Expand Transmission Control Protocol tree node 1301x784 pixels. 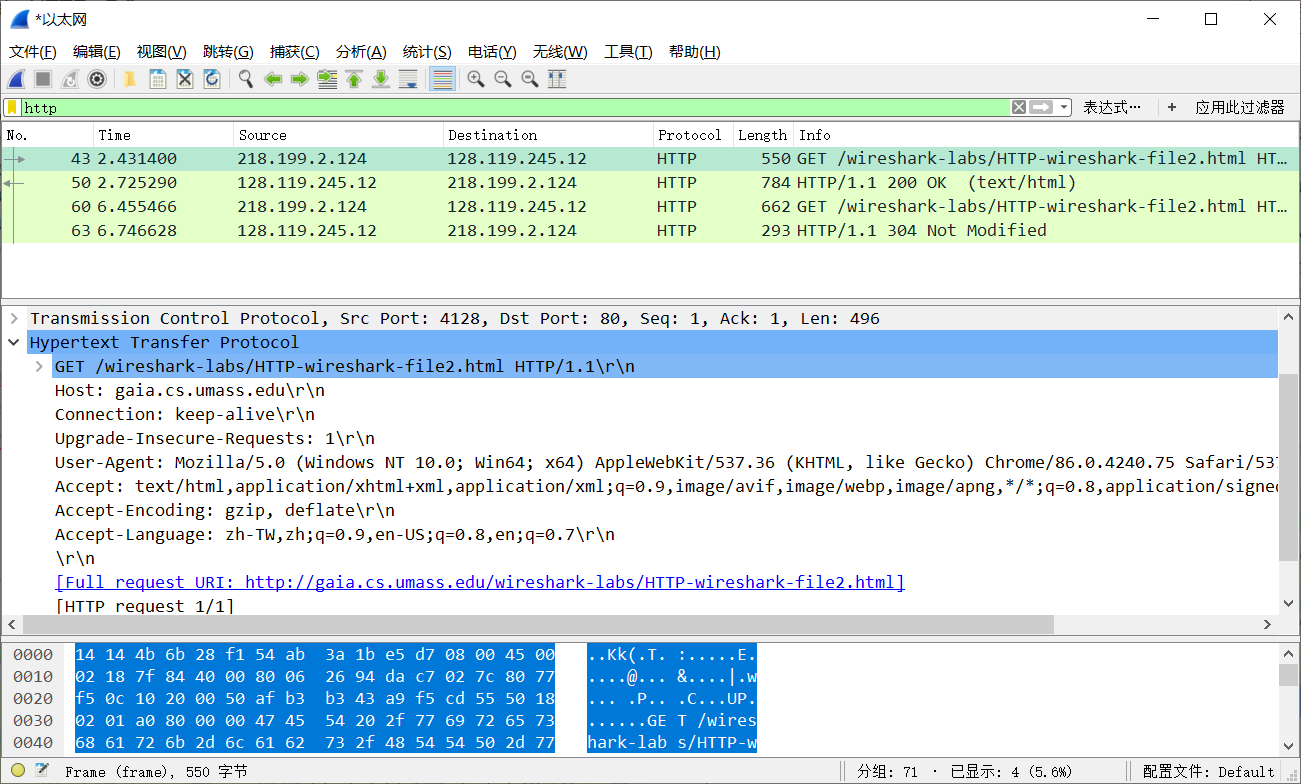14,319
